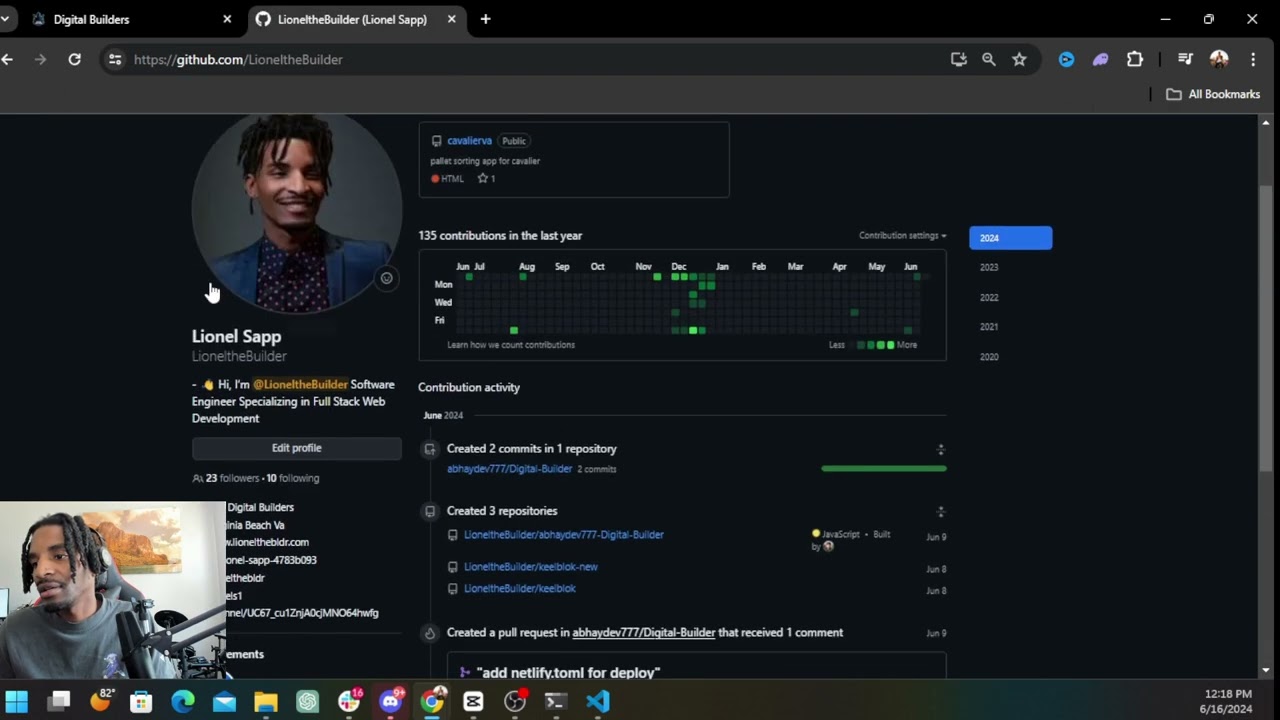This screenshot has height=720, width=1280.
Task: Open CapCut from the taskbar
Action: [x=474, y=701]
